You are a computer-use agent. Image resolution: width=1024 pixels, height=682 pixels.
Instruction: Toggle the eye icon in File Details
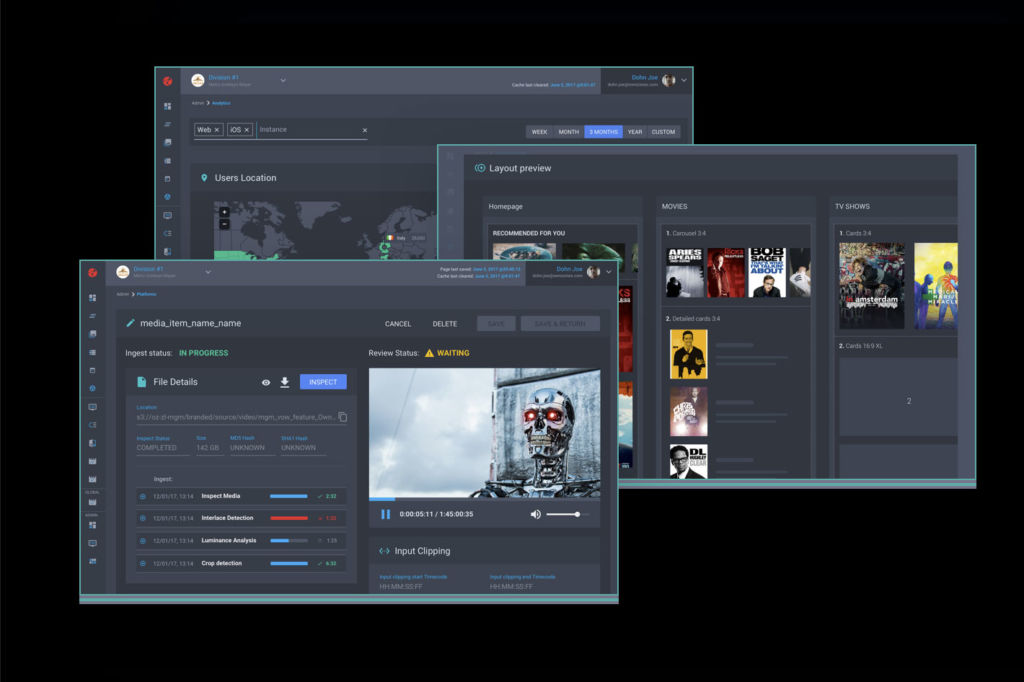266,382
